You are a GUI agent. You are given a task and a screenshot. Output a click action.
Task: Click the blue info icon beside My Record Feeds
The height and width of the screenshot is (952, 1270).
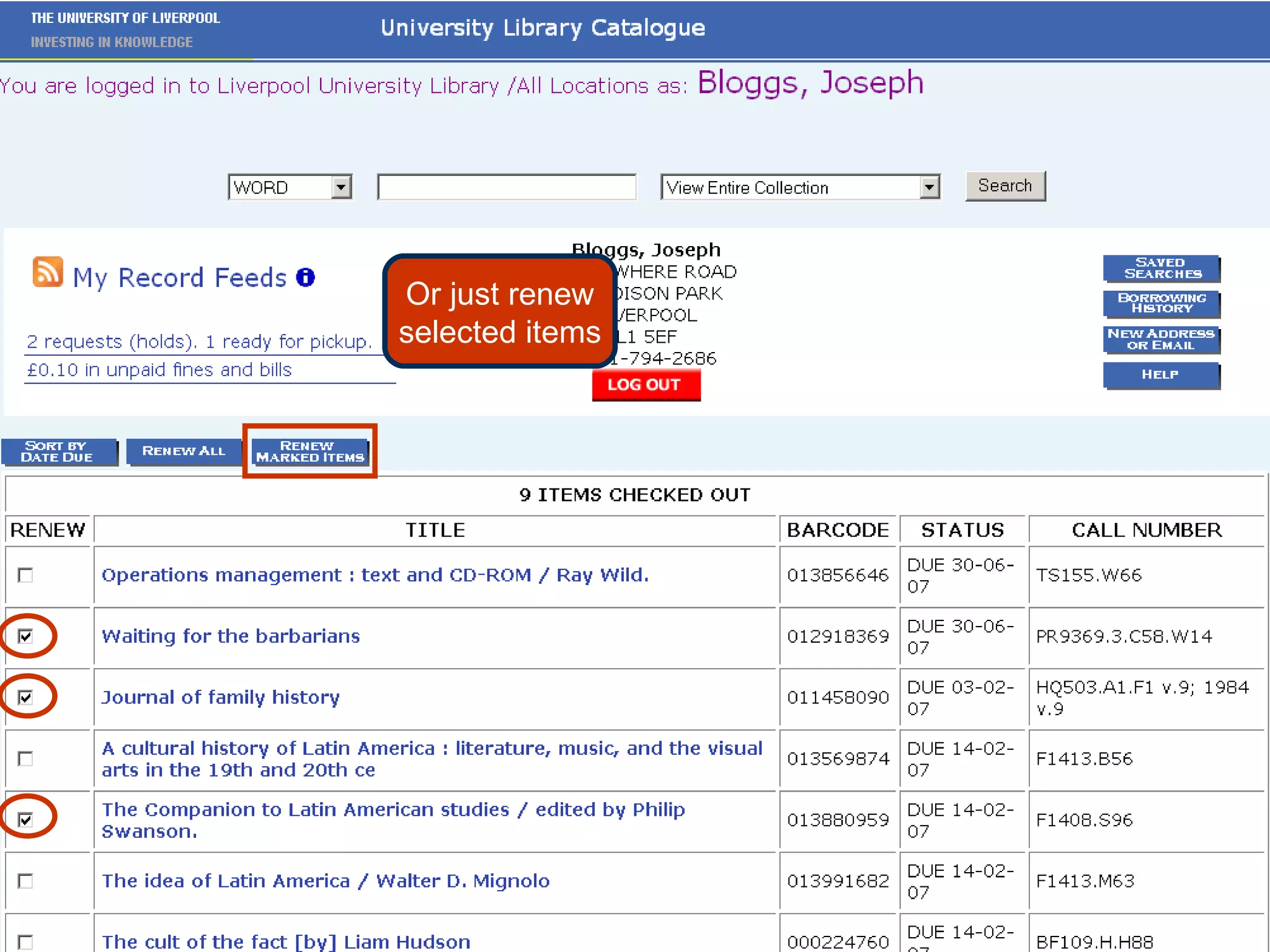coord(305,277)
